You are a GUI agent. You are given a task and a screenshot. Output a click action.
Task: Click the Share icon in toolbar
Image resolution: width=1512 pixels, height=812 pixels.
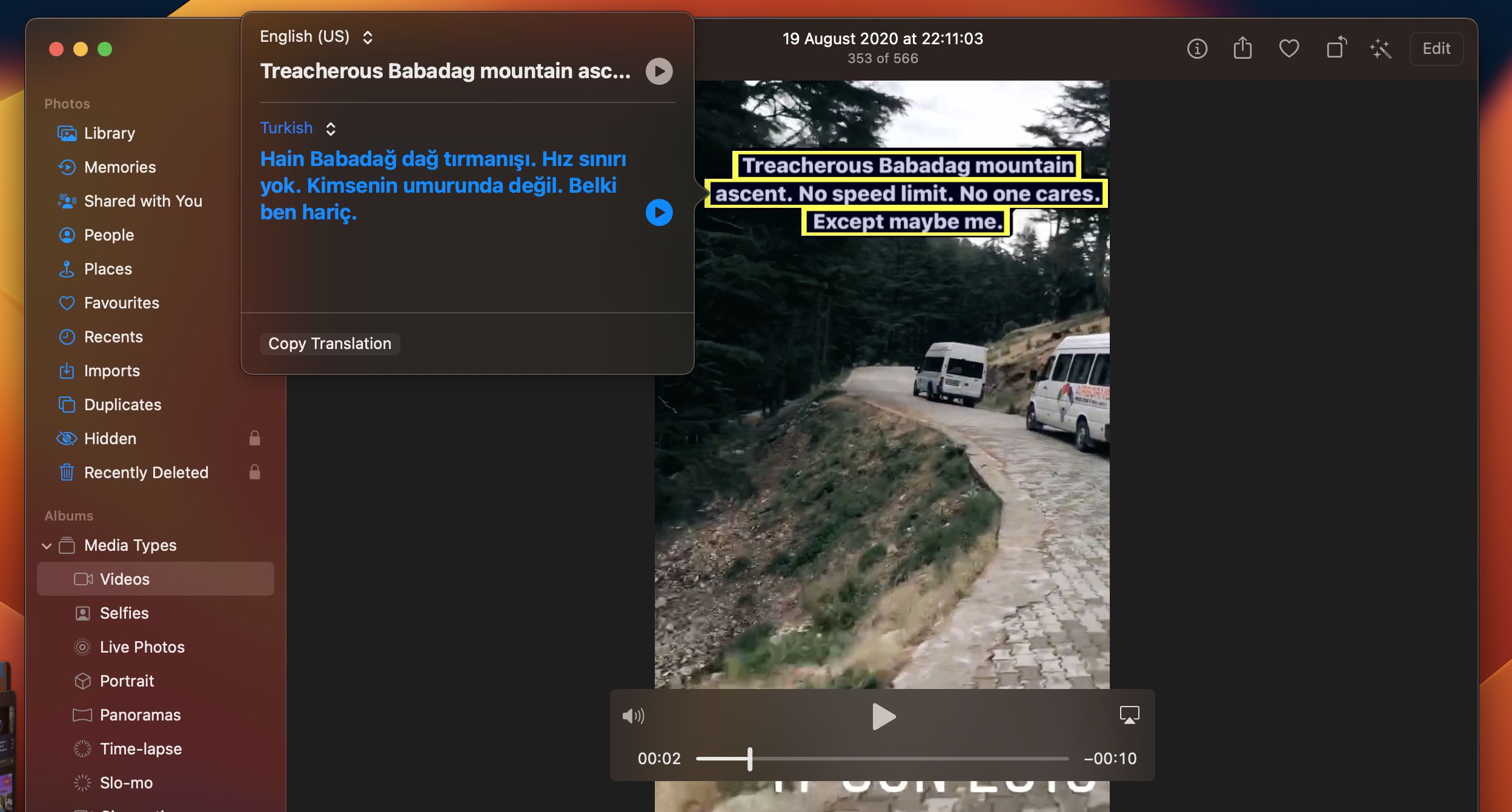[1242, 48]
